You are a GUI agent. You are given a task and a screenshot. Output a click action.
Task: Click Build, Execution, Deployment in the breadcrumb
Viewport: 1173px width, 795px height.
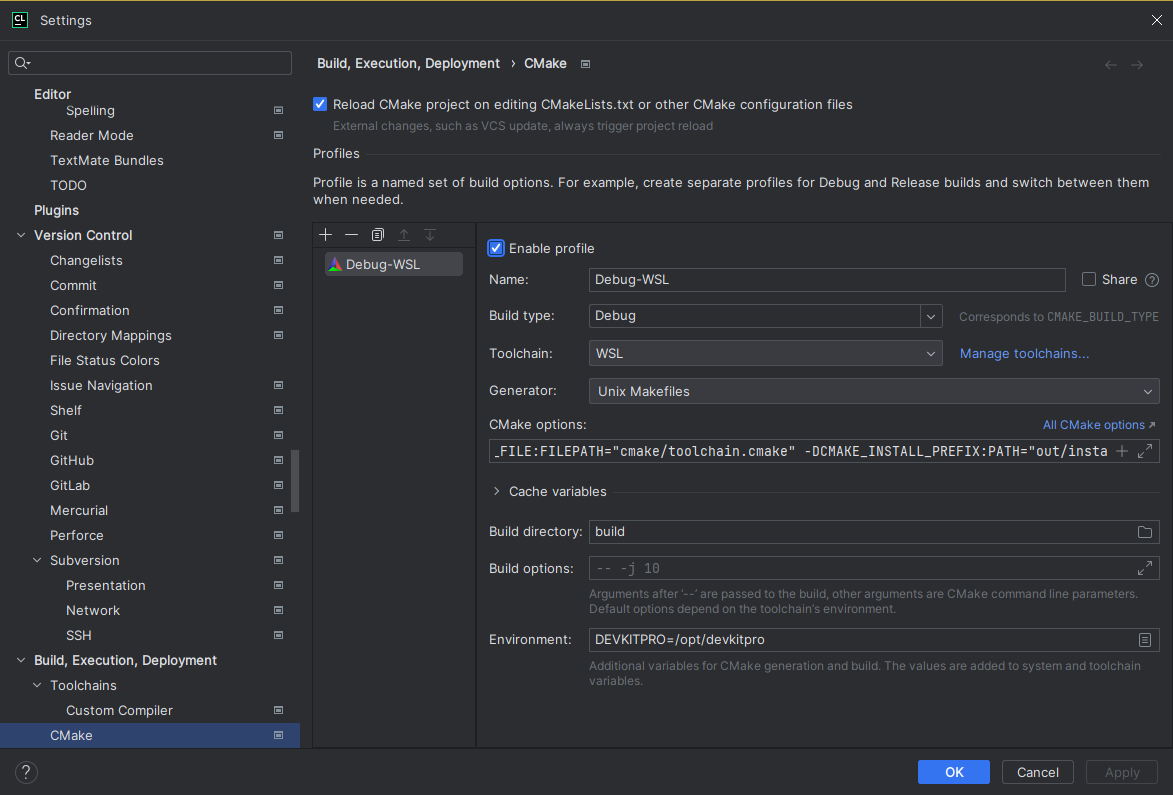click(x=408, y=64)
